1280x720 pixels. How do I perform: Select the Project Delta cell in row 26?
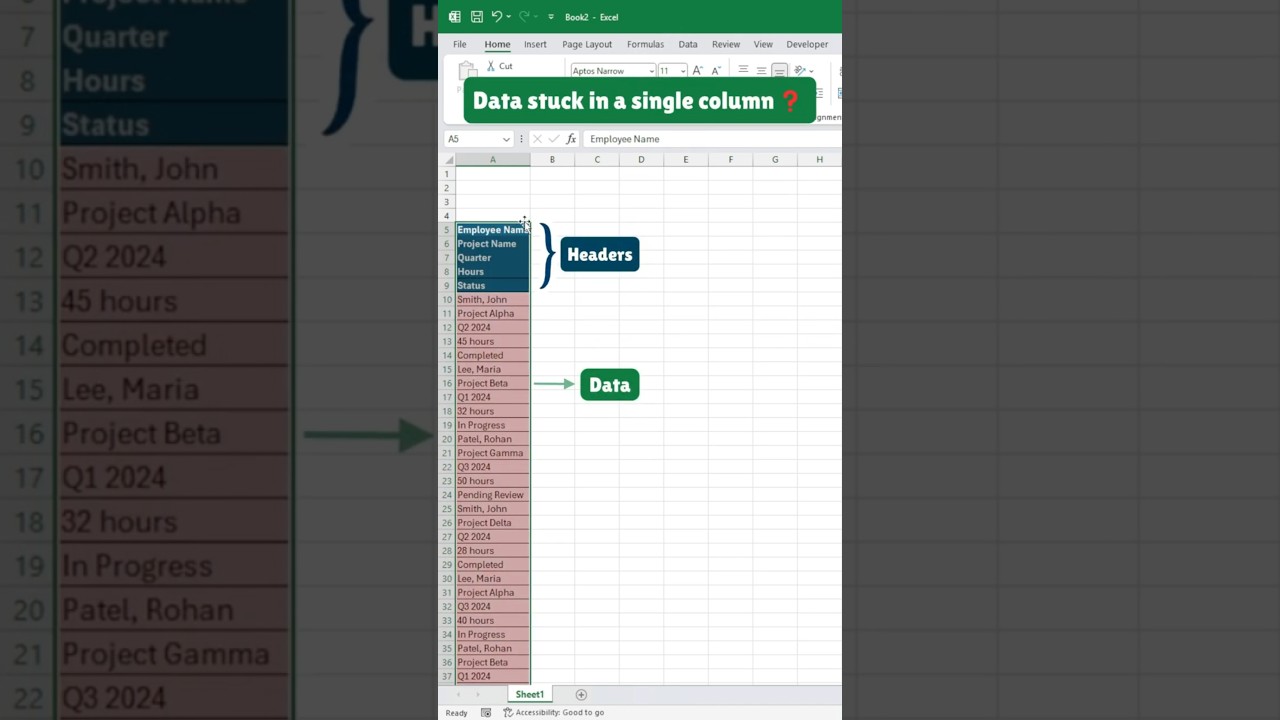(493, 523)
